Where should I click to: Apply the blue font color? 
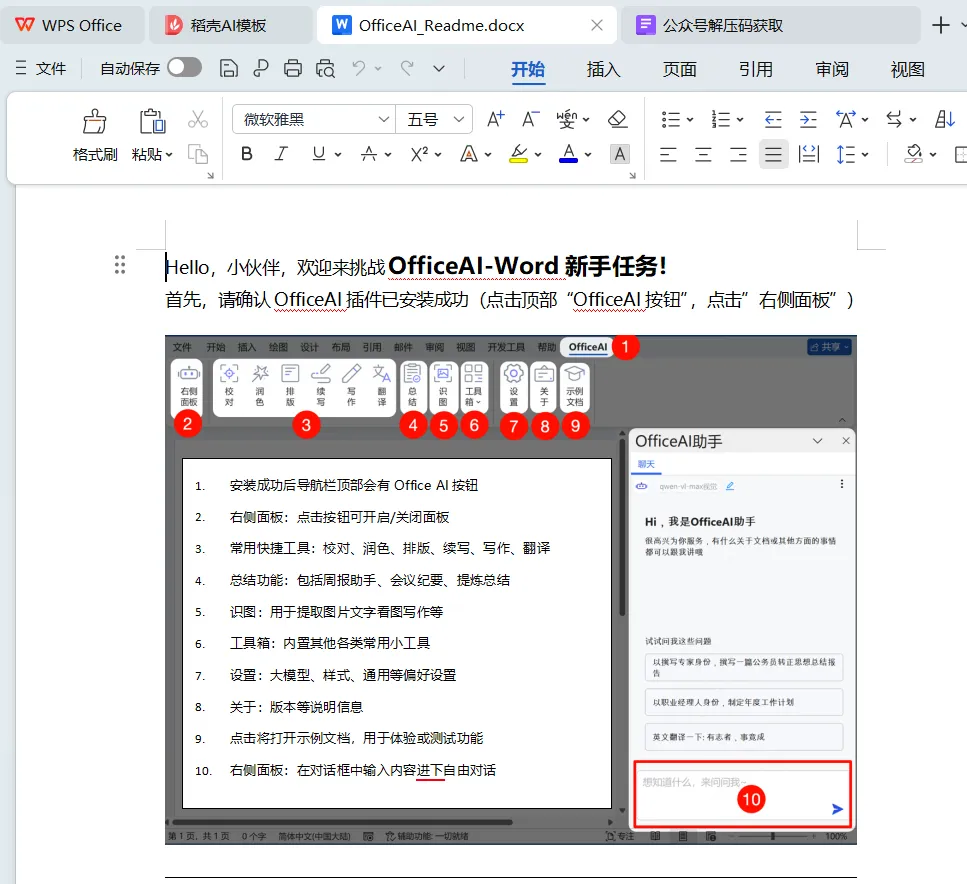[x=568, y=154]
